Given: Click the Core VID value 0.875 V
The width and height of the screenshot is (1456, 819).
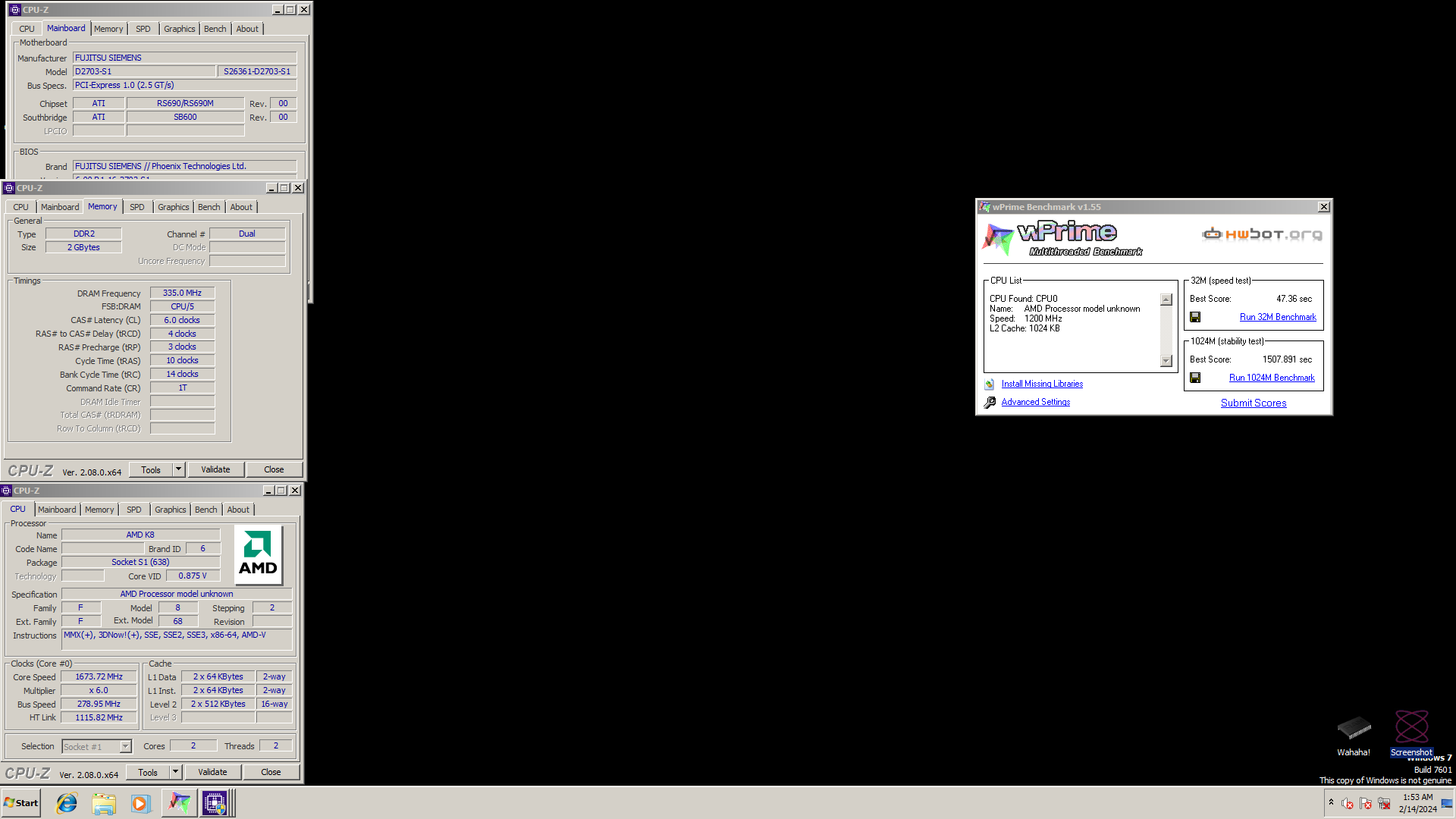Looking at the screenshot, I should click(193, 576).
